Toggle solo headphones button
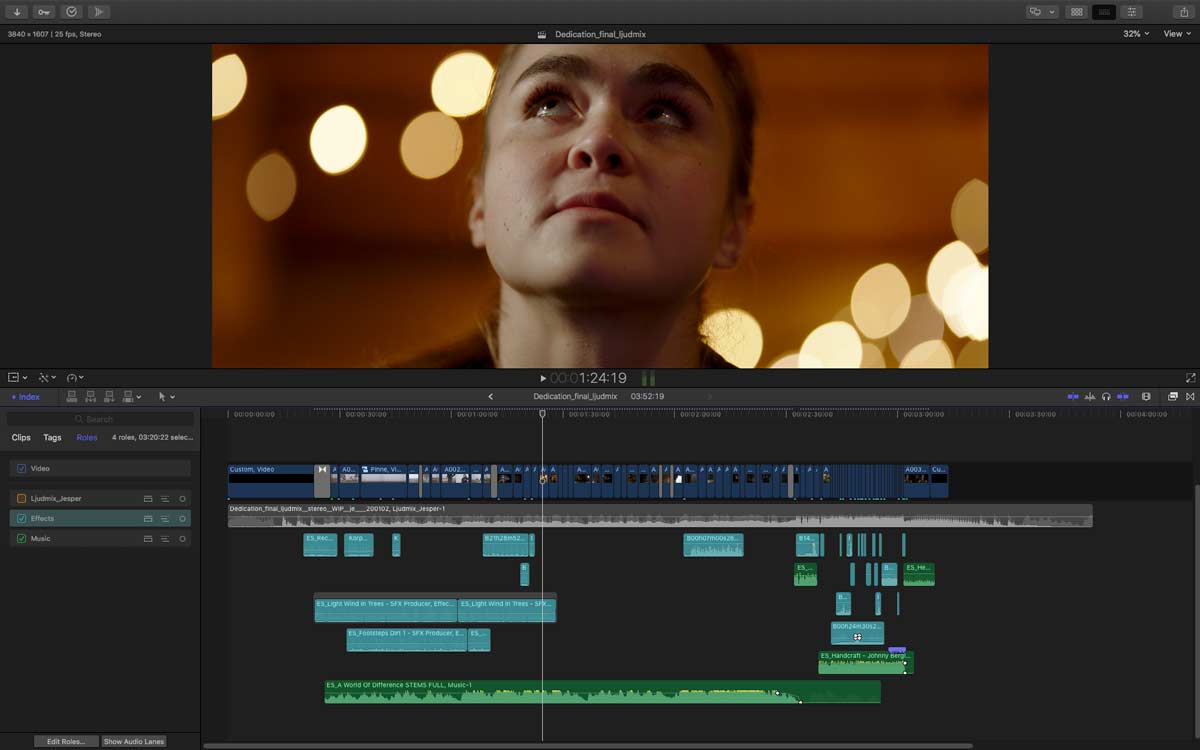 pos(1107,397)
